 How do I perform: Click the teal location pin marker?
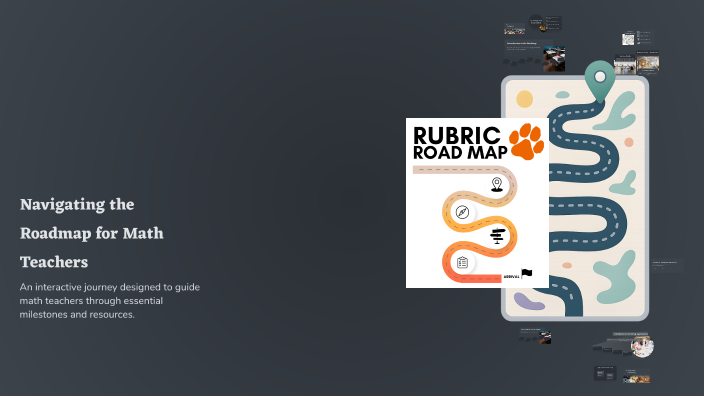point(600,81)
